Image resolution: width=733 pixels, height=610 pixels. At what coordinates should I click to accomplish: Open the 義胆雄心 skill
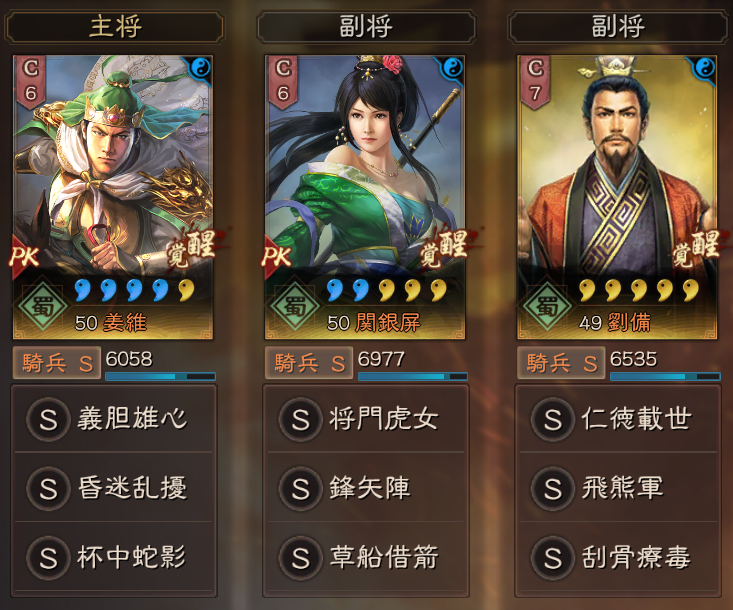click(114, 418)
